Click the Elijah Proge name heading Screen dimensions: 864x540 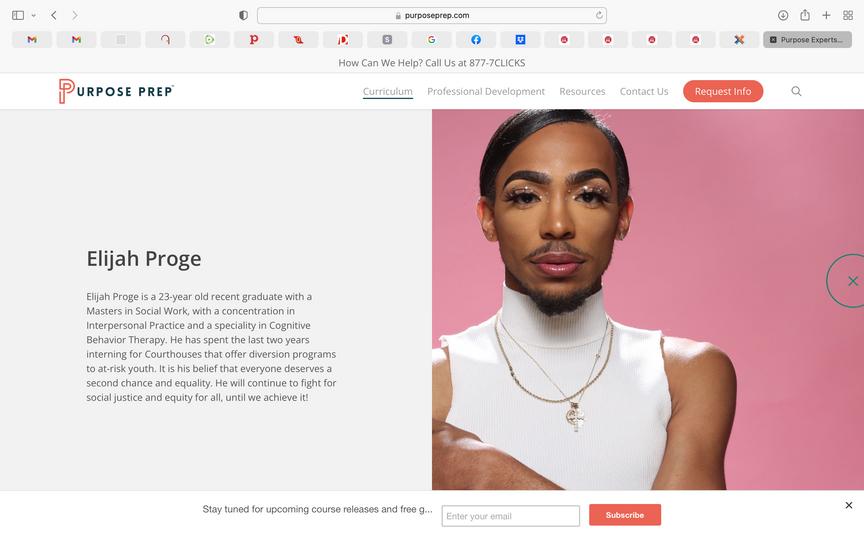pos(144,259)
